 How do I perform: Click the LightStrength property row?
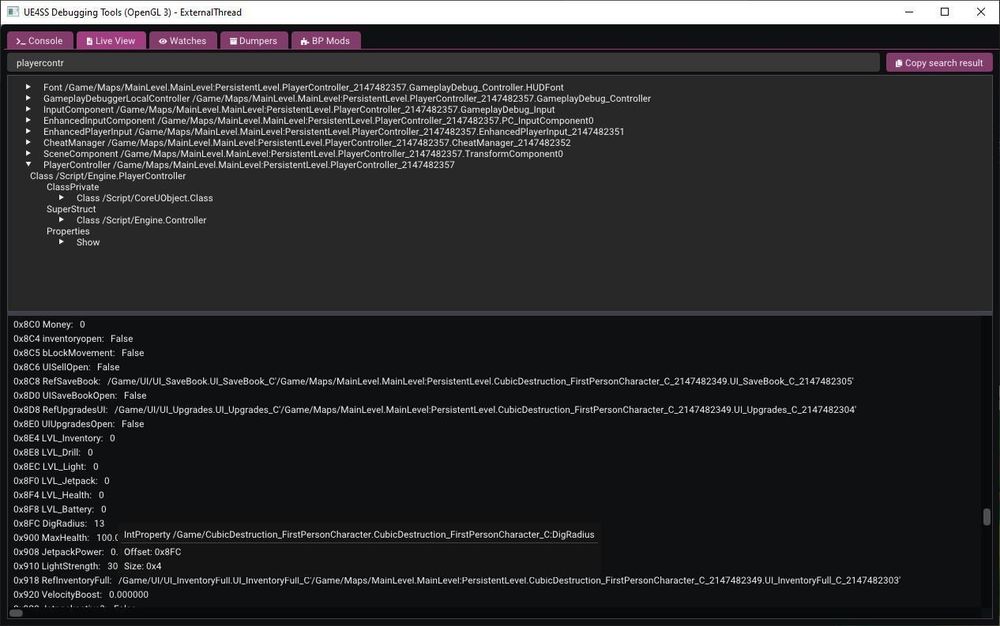click(66, 566)
